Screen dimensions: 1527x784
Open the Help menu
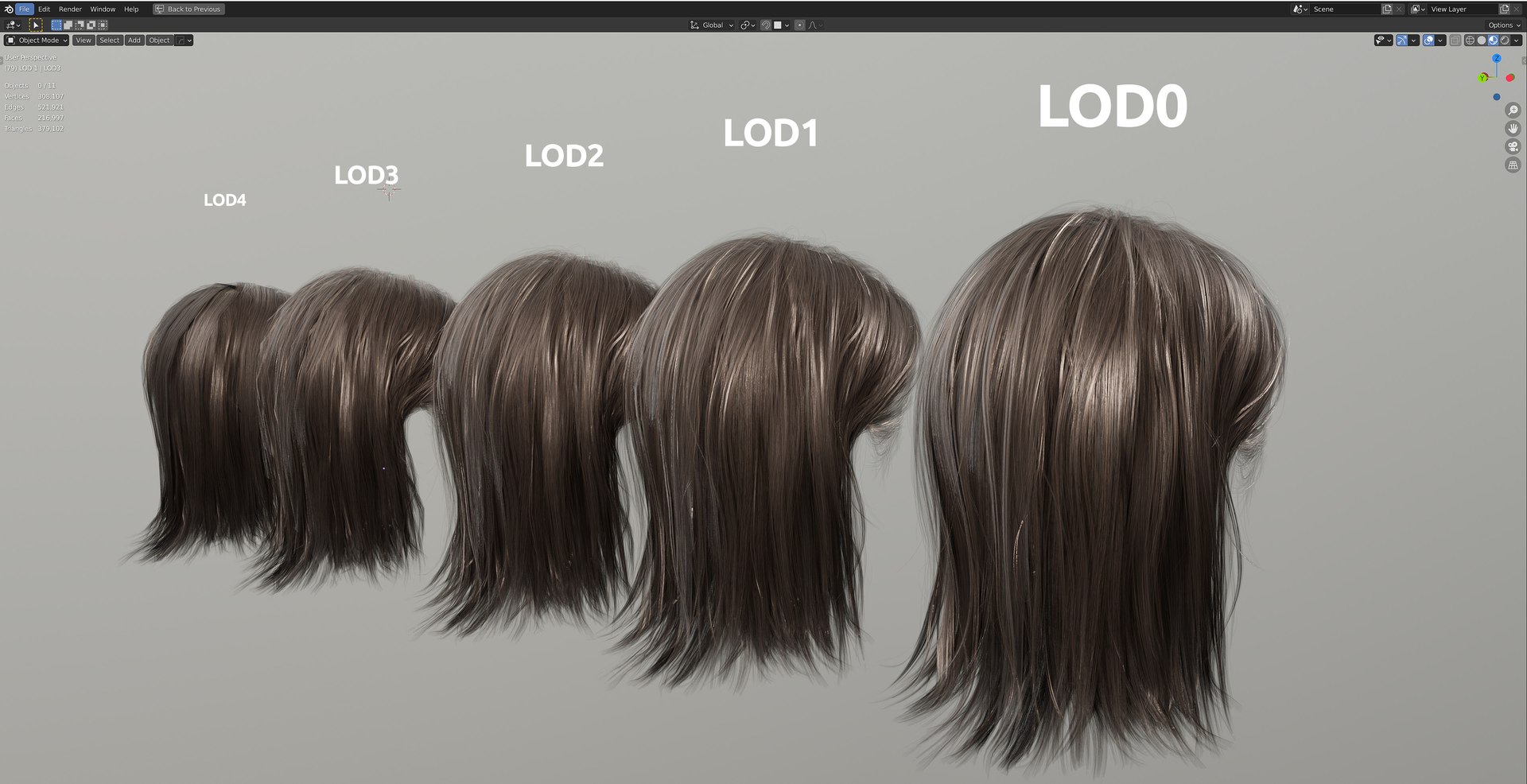pyautogui.click(x=131, y=9)
